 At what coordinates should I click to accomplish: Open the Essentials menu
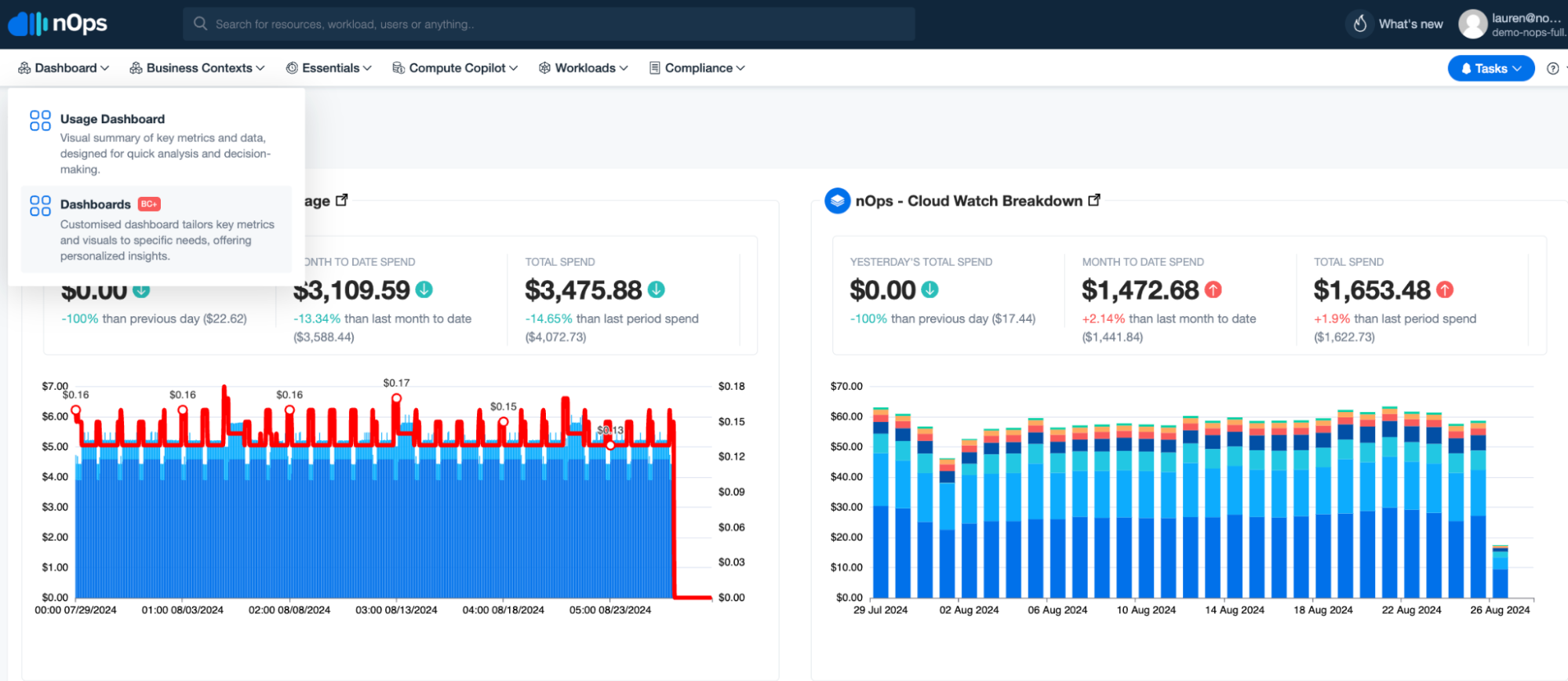point(329,68)
